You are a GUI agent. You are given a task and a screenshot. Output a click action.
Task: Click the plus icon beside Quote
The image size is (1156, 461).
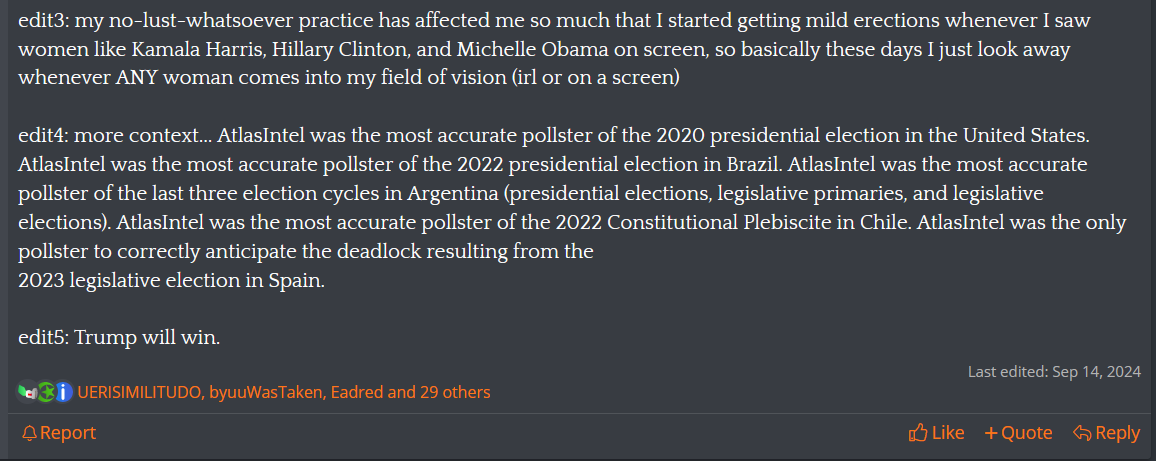[x=991, y=433]
